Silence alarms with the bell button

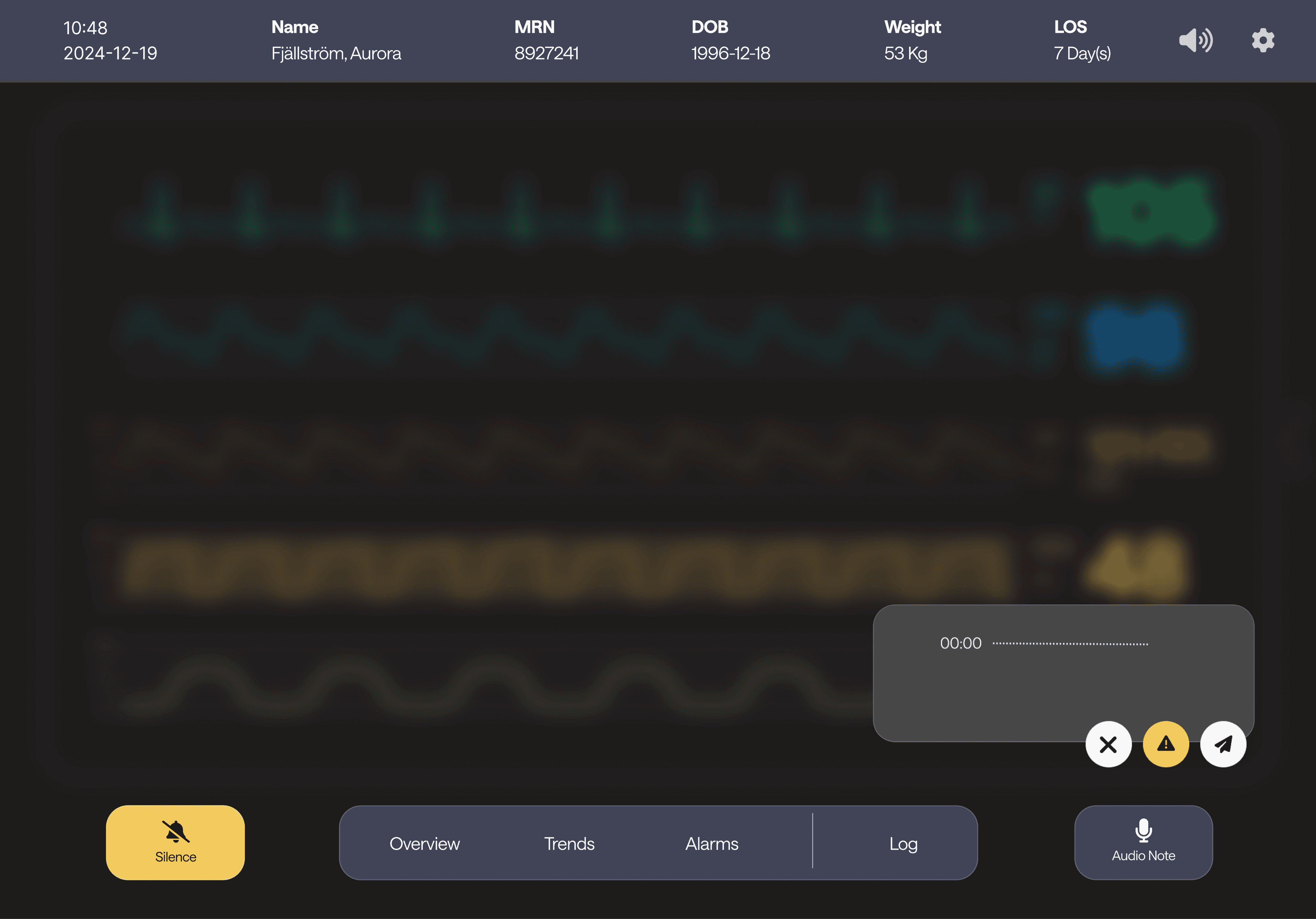coord(175,842)
